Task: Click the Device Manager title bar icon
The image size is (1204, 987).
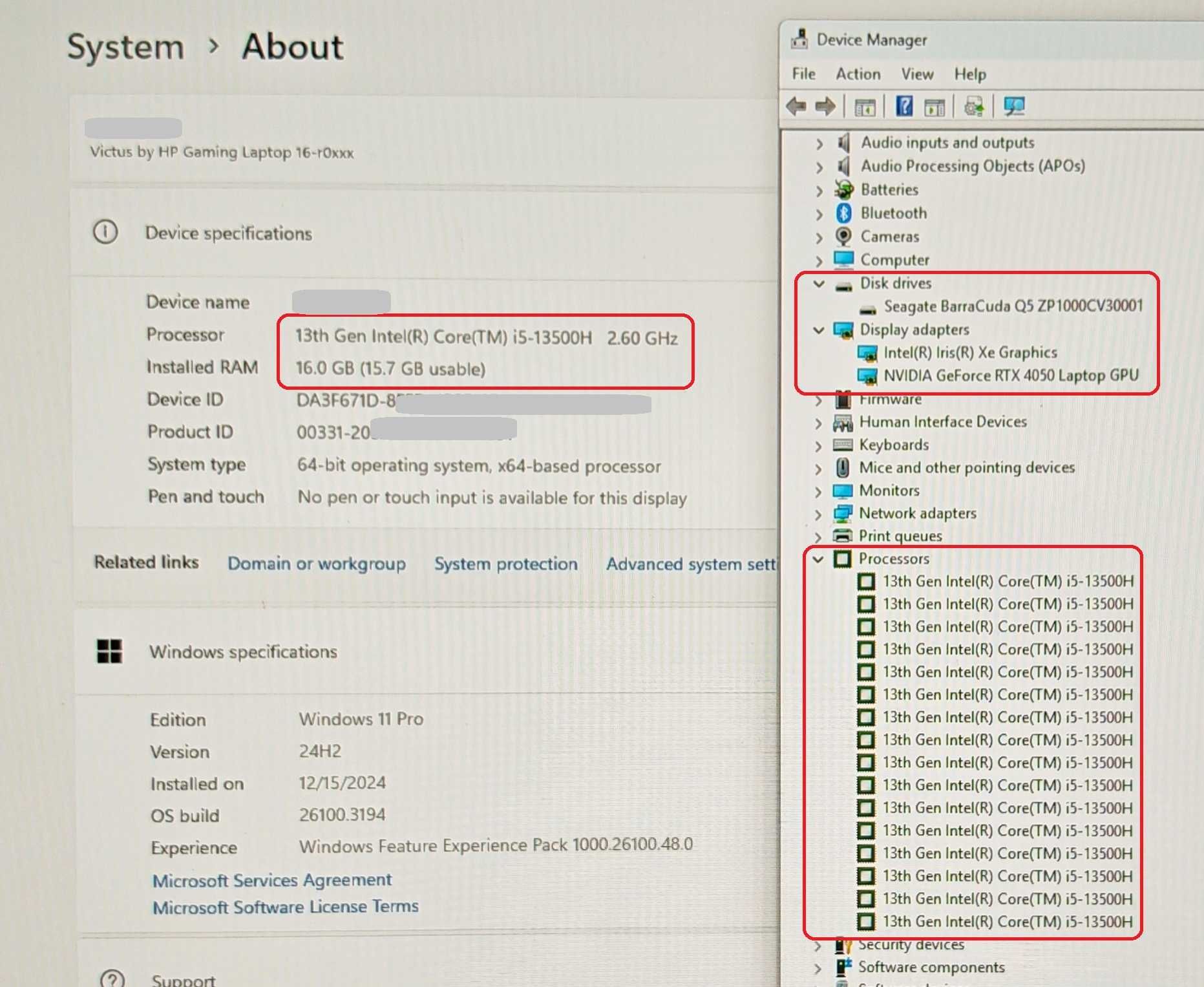Action: tap(799, 39)
